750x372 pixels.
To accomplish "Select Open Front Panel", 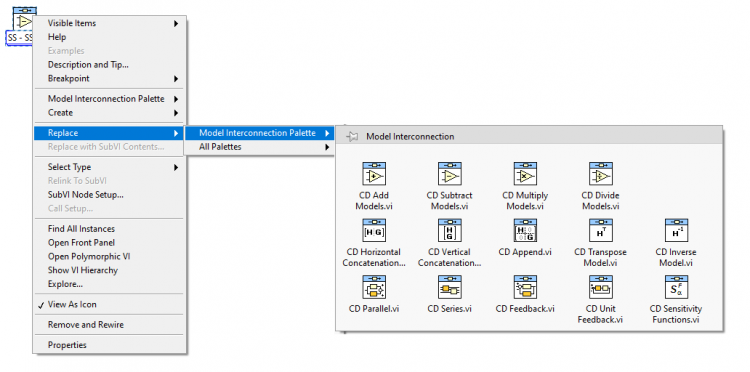I will [x=110, y=243].
